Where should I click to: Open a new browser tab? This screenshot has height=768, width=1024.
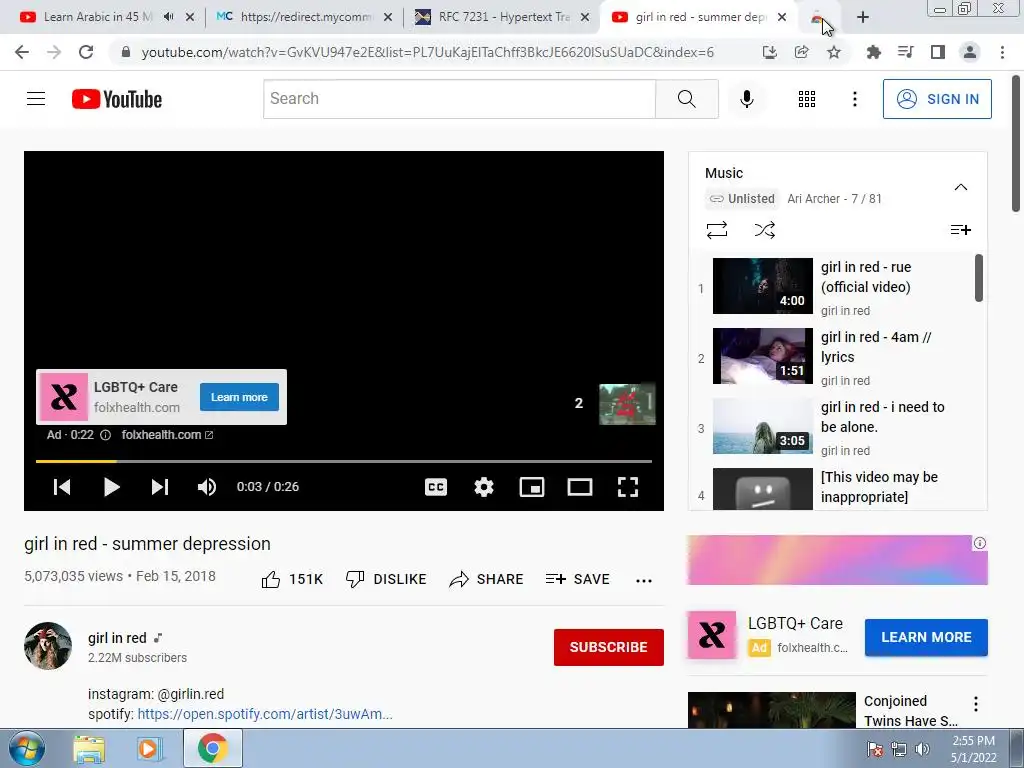[863, 18]
